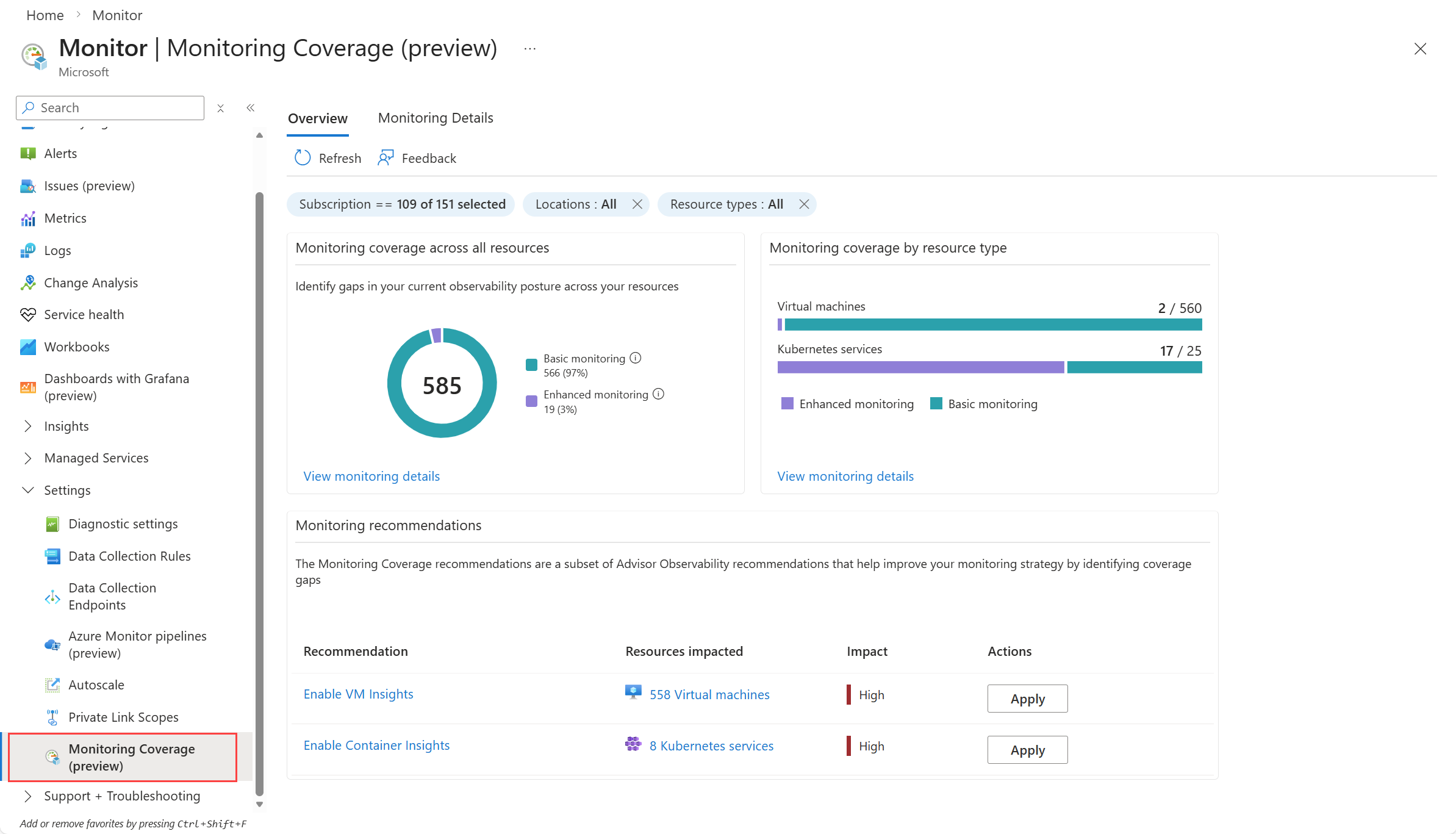1456x834 pixels.
Task: Expand Managed Services
Action: coord(96,458)
